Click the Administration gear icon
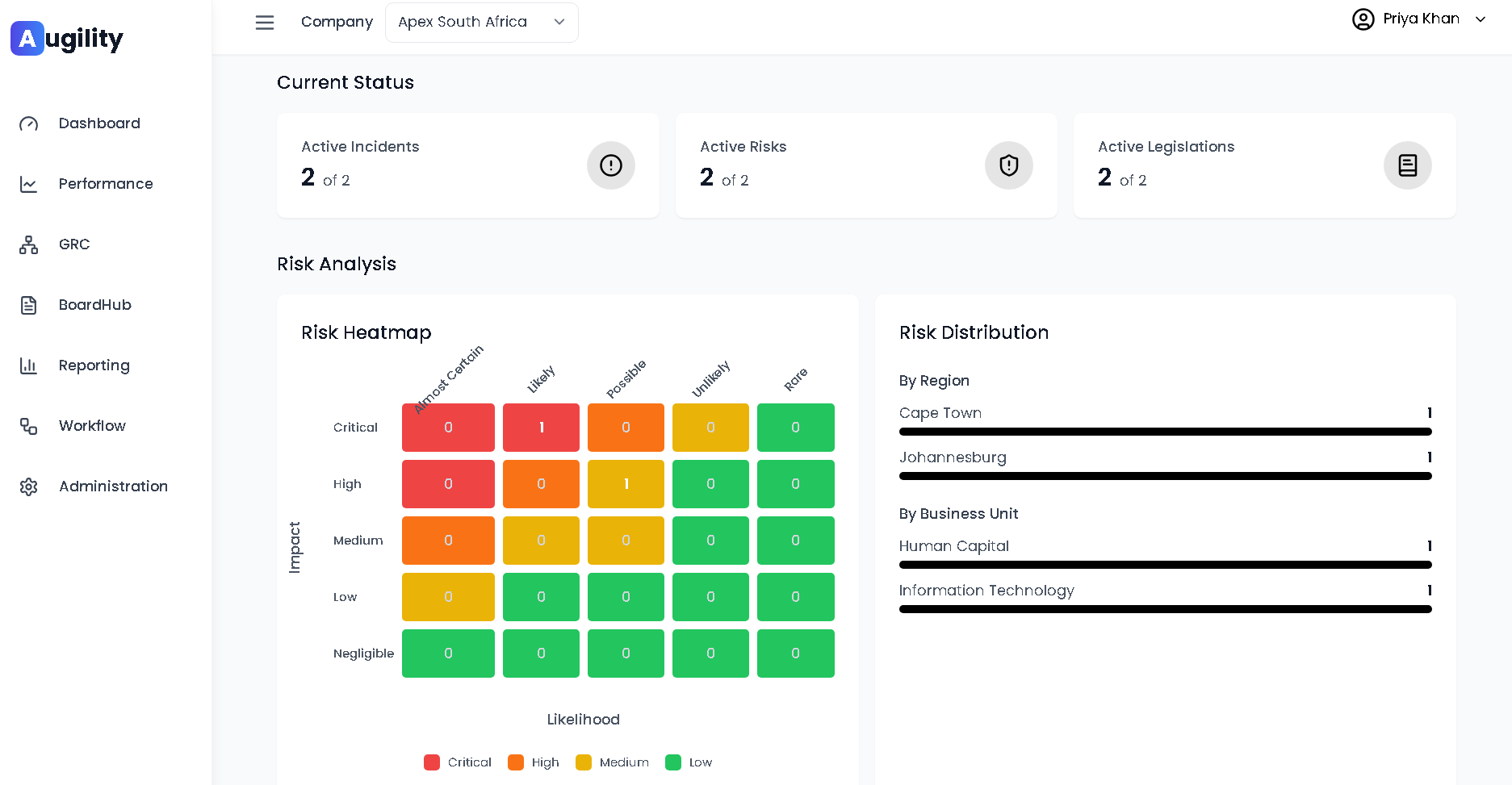Viewport: 1512px width, 785px height. click(x=29, y=486)
